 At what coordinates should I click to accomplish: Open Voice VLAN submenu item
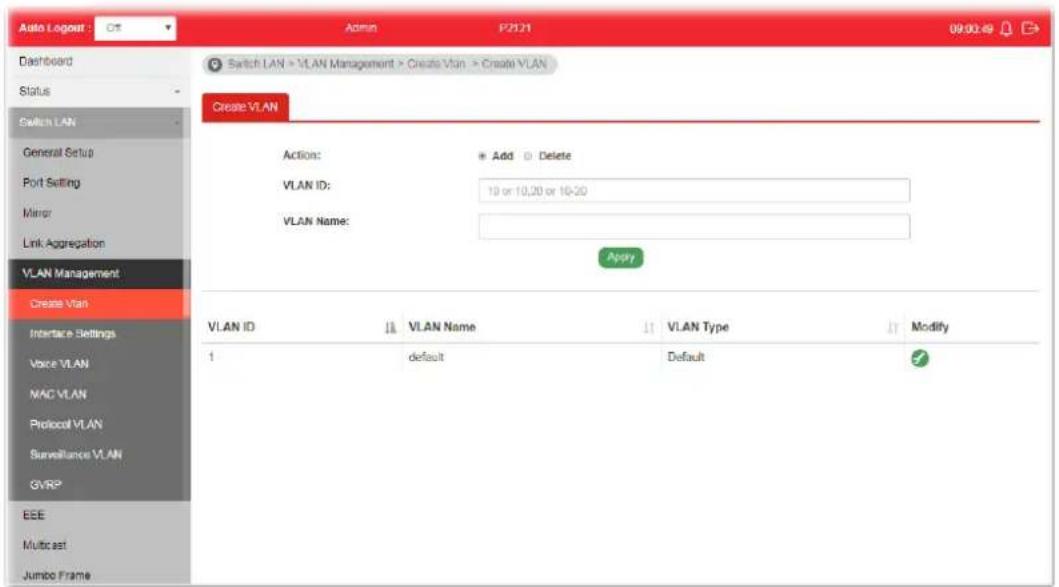[99, 364]
